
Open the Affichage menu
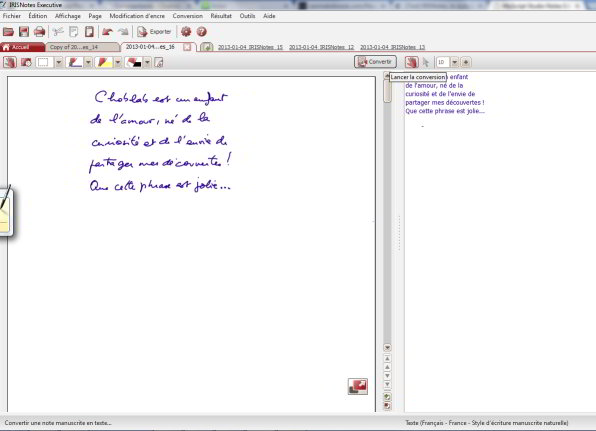pyautogui.click(x=68, y=16)
